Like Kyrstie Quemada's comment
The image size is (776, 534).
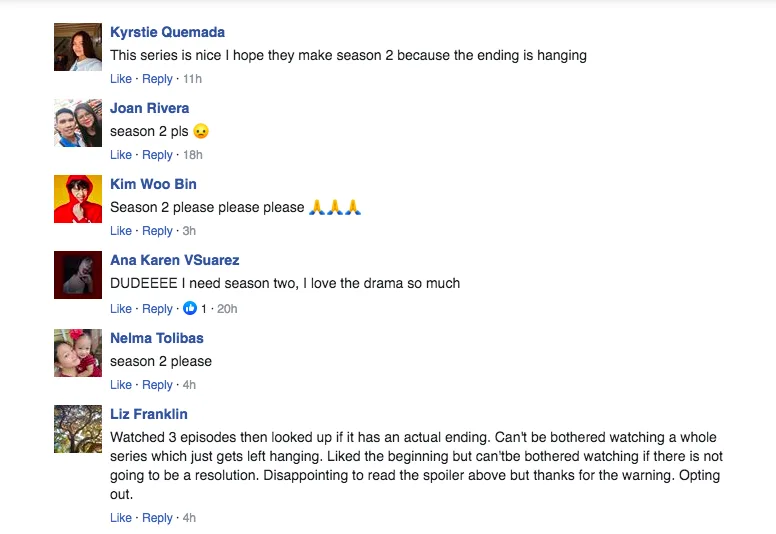121,79
